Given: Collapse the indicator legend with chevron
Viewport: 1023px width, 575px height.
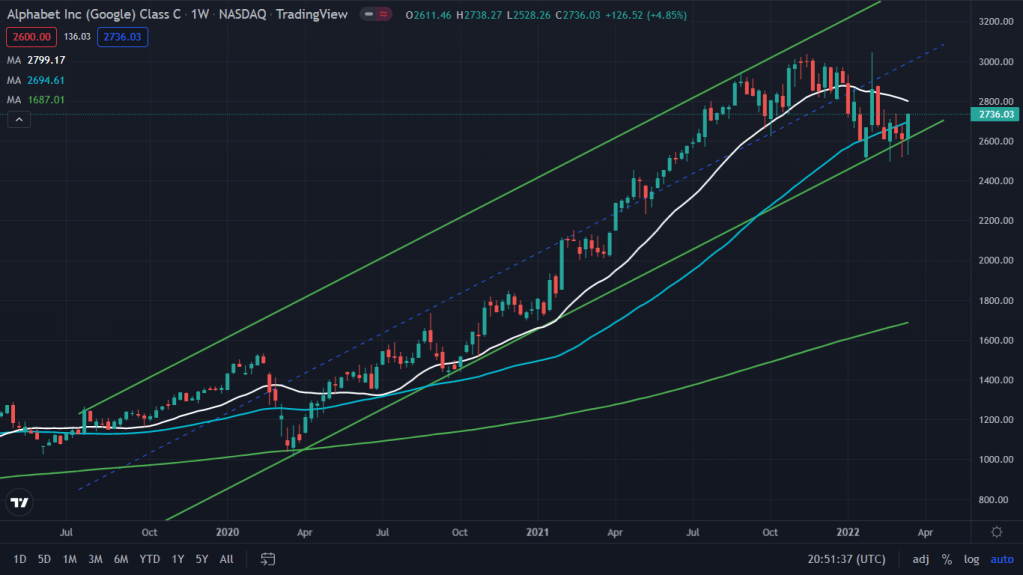Looking at the screenshot, I should [18, 120].
